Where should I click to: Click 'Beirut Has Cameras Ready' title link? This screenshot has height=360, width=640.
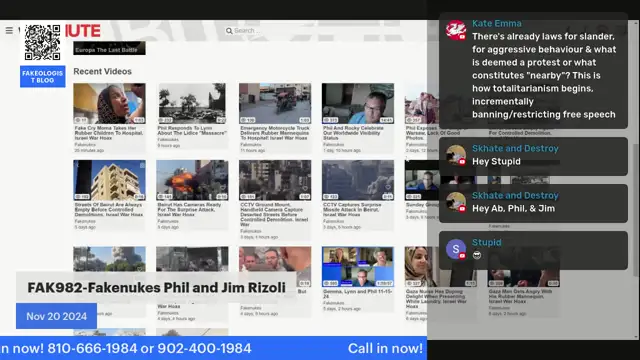coord(189,210)
